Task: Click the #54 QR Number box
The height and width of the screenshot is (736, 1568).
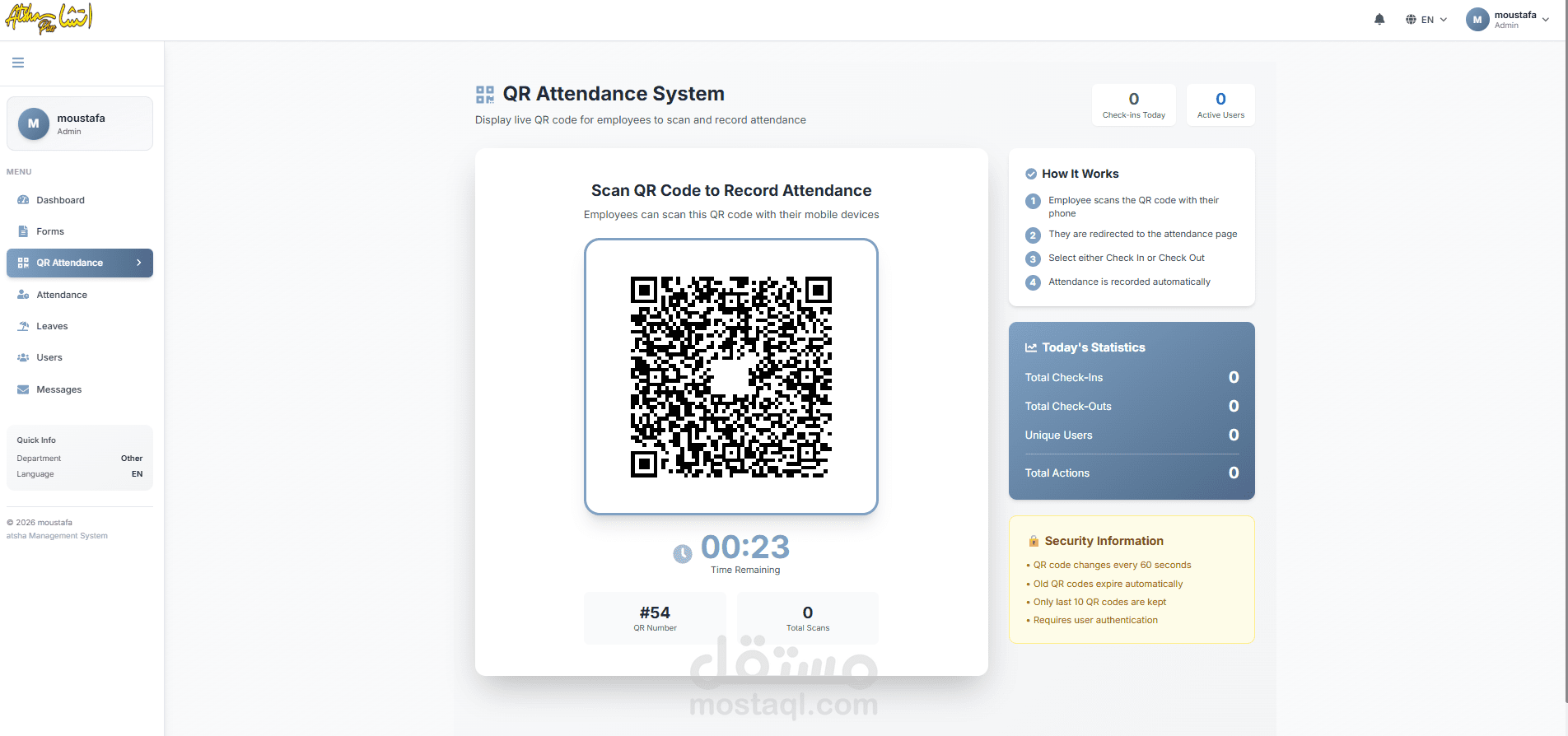Action: [x=655, y=618]
